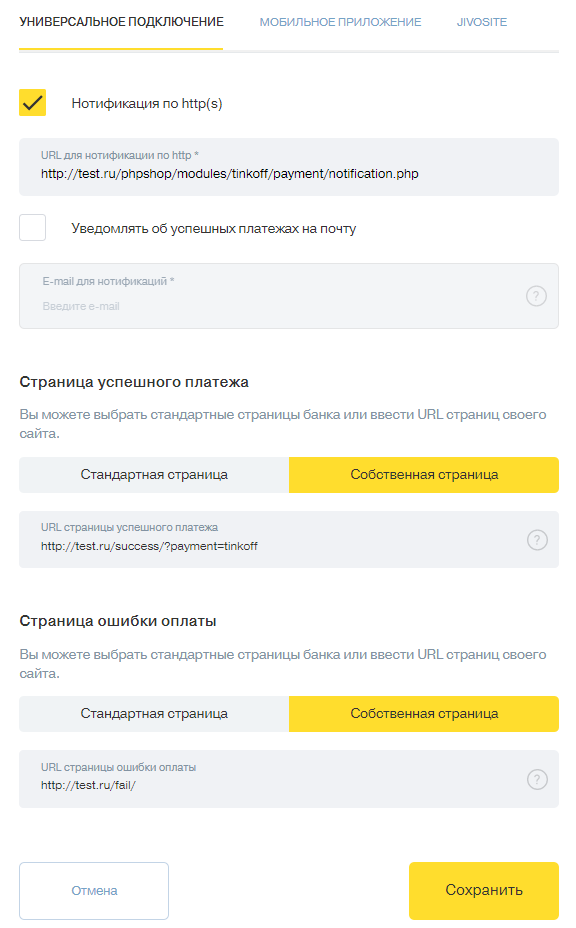The height and width of the screenshot is (928, 576).
Task: Focus the successful payment page URL field
Action: click(x=289, y=540)
